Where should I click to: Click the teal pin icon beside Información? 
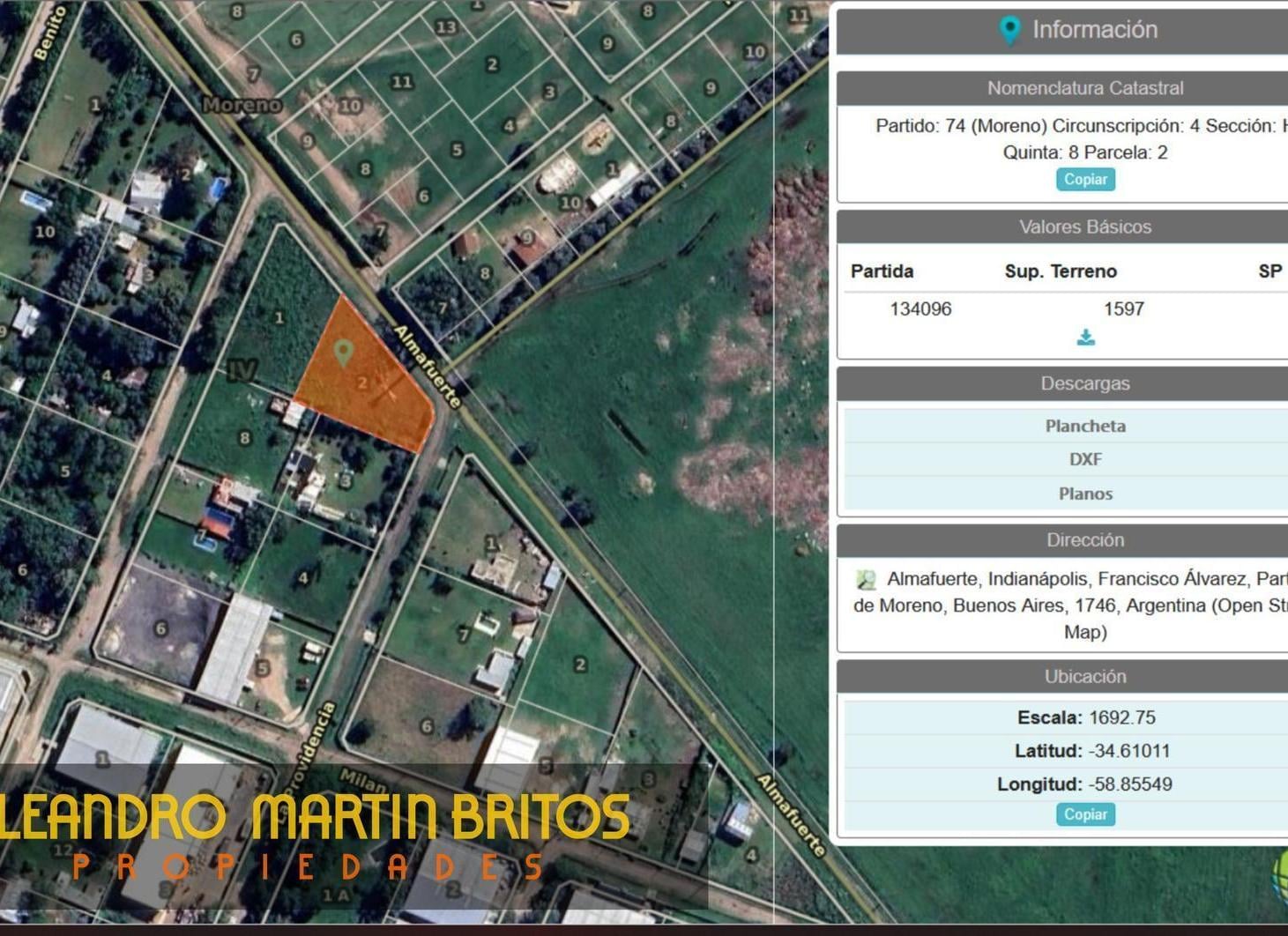click(x=1010, y=30)
